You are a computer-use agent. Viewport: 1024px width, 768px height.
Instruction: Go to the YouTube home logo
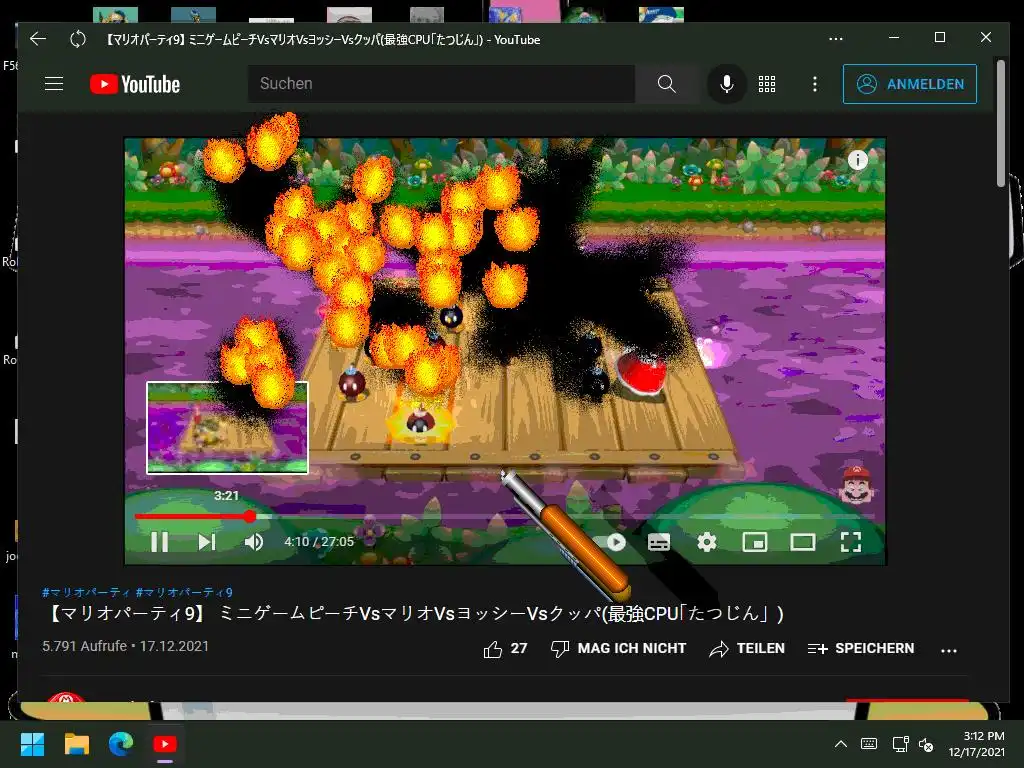click(x=135, y=84)
